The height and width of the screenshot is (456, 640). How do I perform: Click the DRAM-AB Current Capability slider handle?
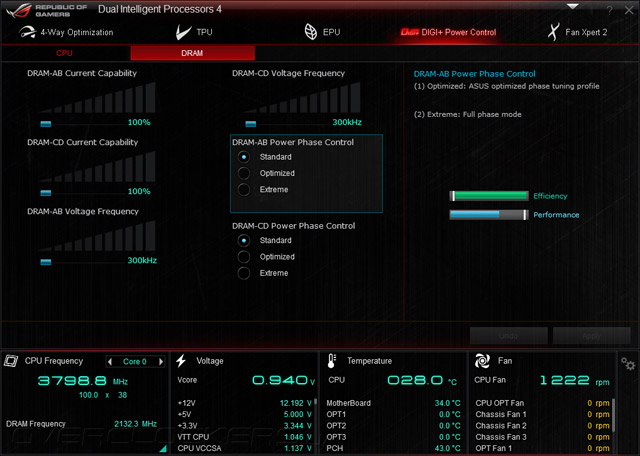[x=46, y=124]
